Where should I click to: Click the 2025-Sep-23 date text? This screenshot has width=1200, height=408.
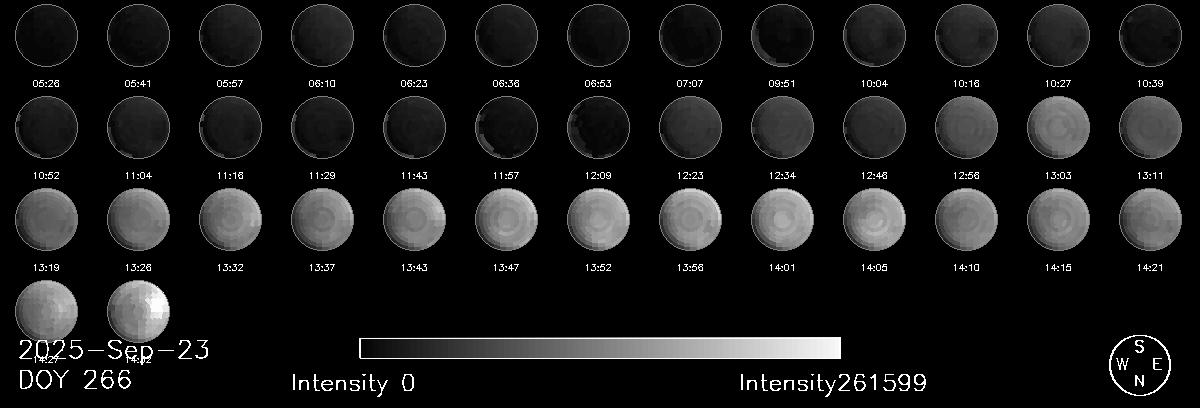coord(114,351)
